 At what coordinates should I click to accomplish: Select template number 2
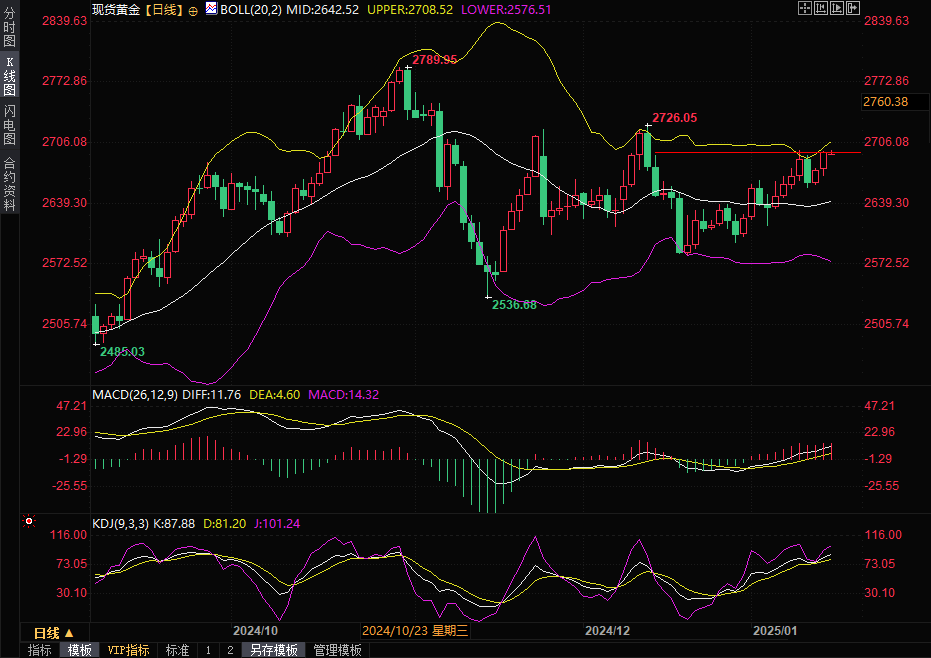click(229, 650)
